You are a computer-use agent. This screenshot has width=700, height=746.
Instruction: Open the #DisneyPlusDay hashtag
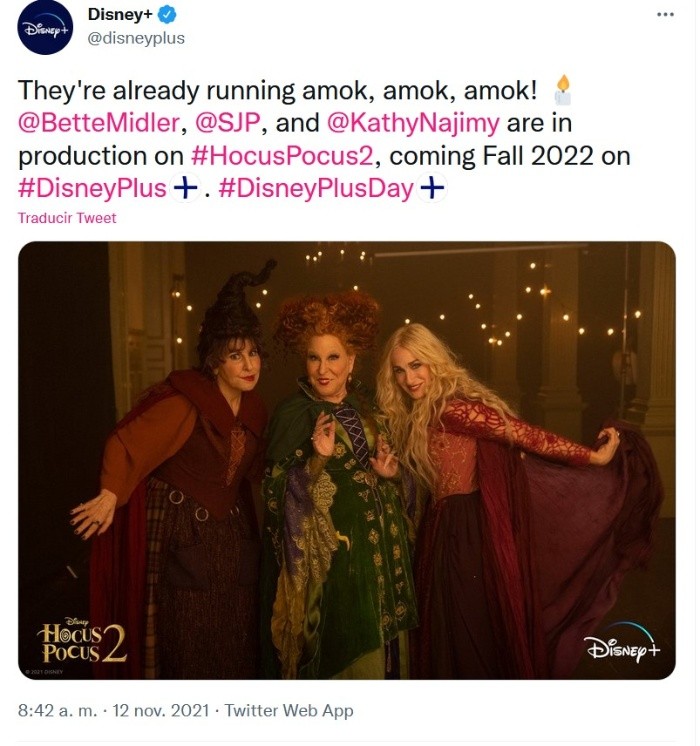(315, 189)
